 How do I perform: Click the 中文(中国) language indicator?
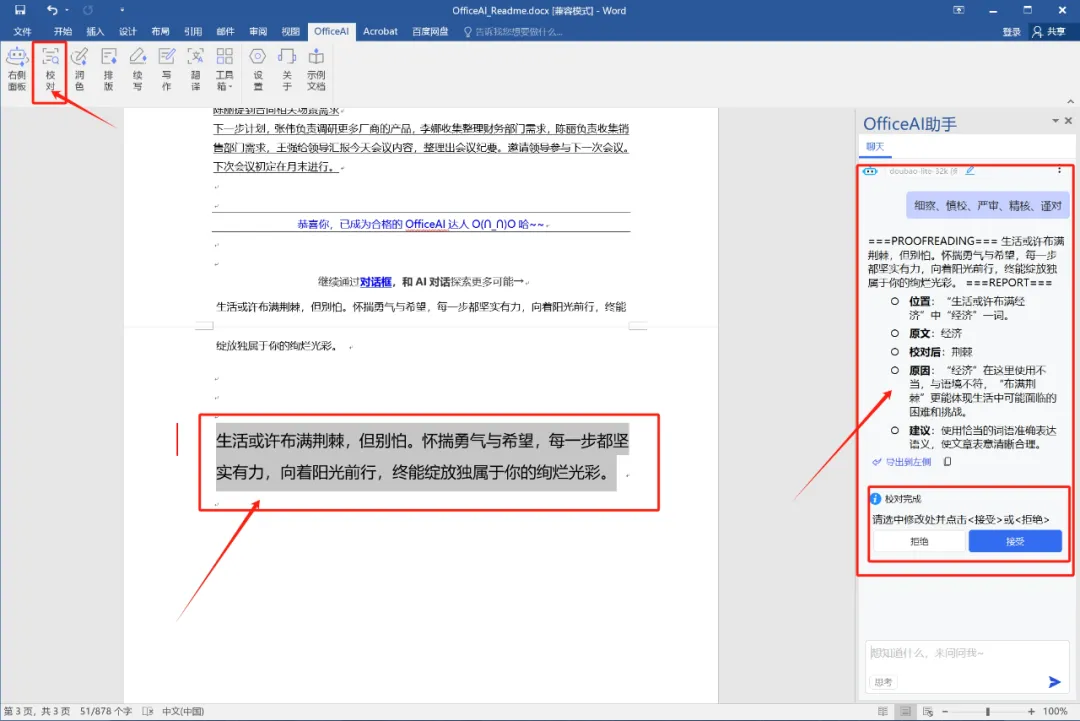click(x=183, y=711)
